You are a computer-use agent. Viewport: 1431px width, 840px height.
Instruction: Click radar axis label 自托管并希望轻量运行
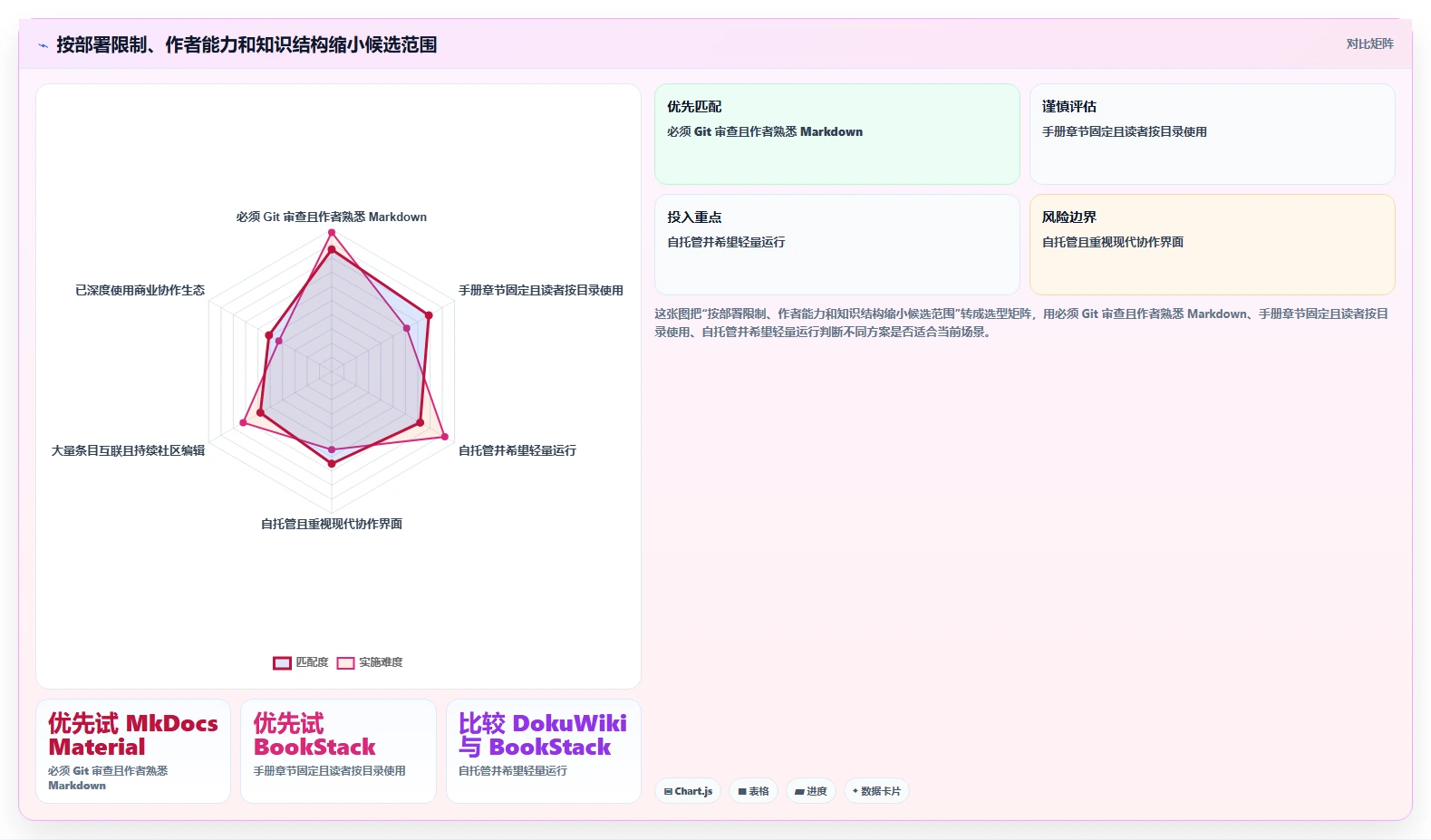517,450
